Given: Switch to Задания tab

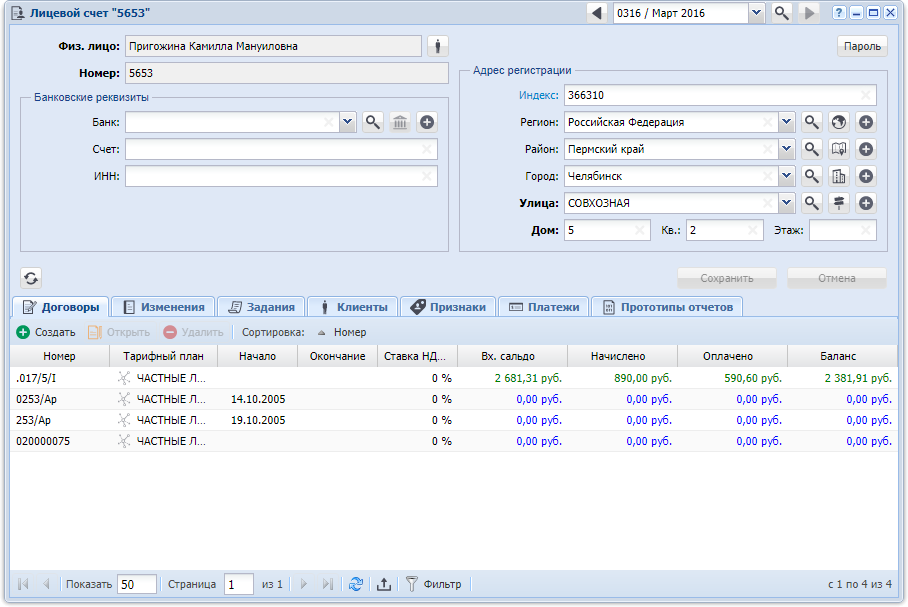Looking at the screenshot, I should pyautogui.click(x=261, y=307).
